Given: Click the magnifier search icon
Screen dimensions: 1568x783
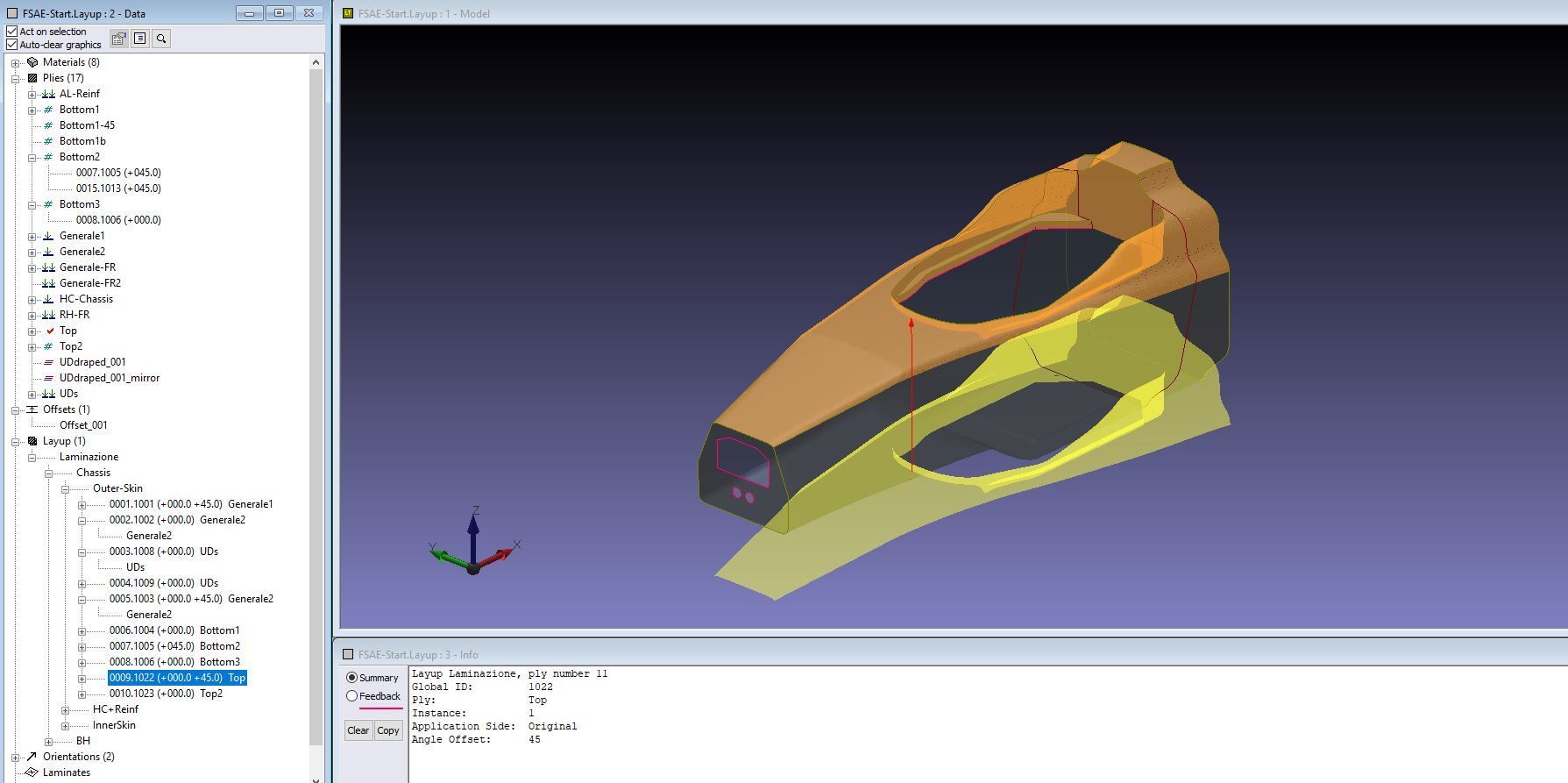Looking at the screenshot, I should (161, 39).
